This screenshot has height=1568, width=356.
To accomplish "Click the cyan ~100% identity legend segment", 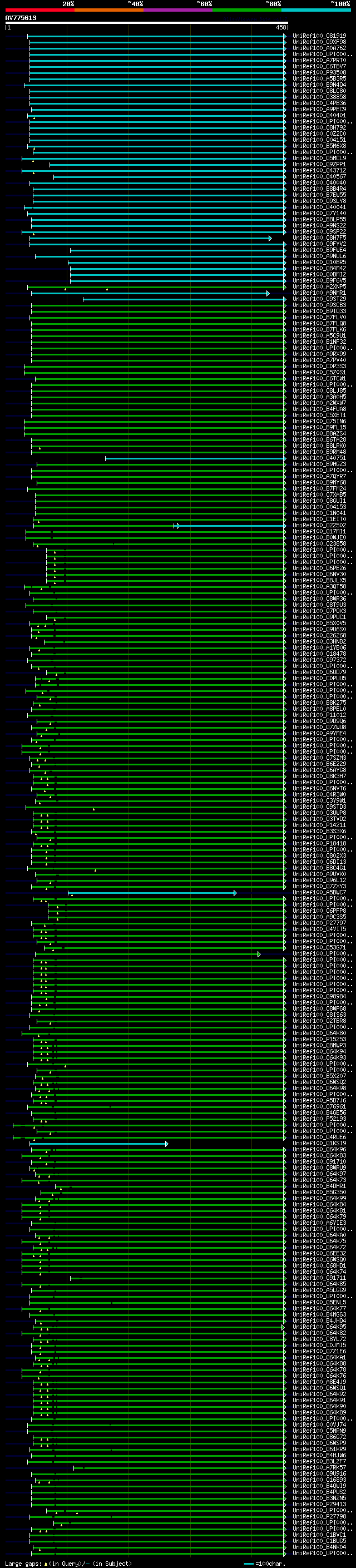I will [316, 10].
